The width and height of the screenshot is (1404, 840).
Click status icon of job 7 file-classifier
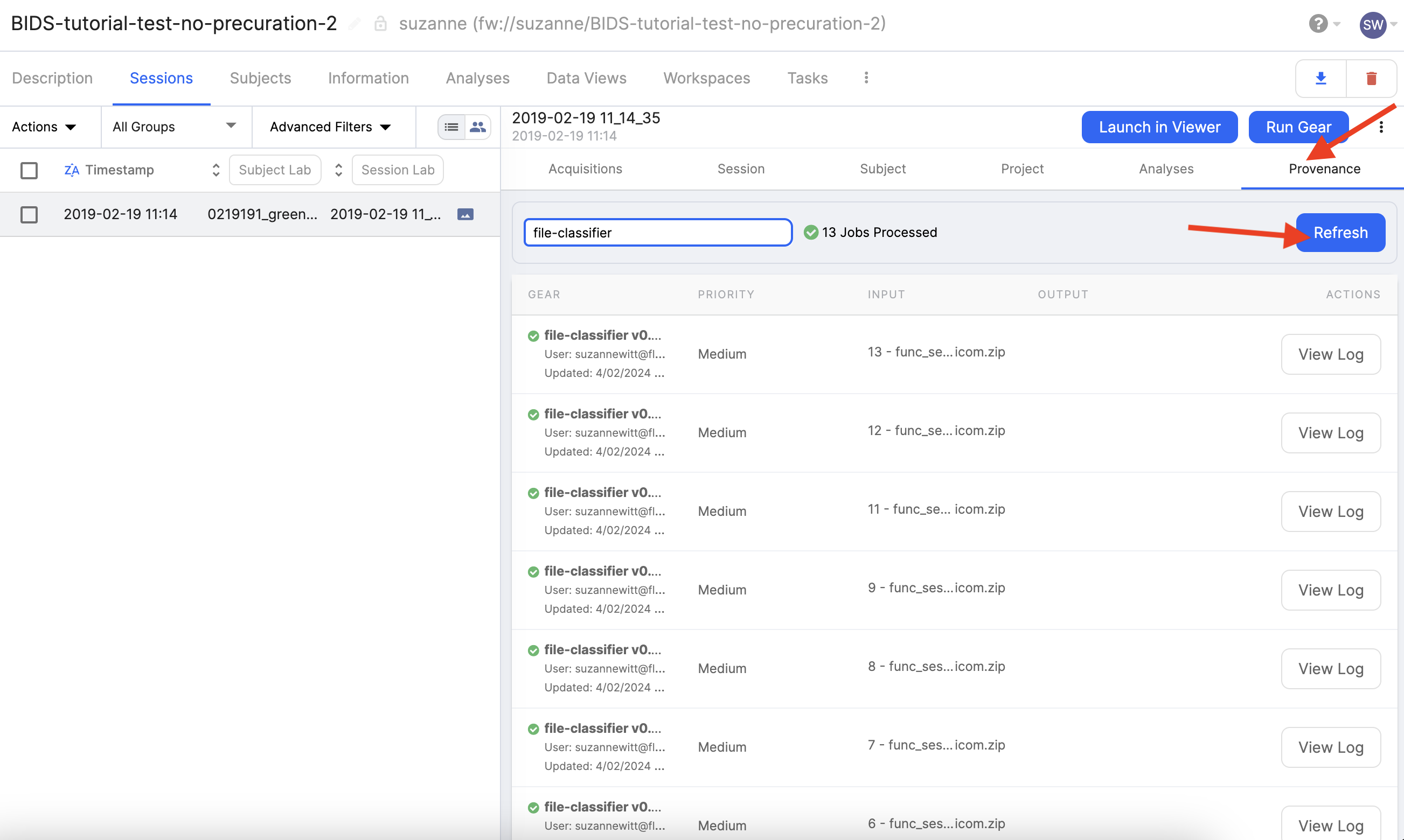[x=533, y=730]
